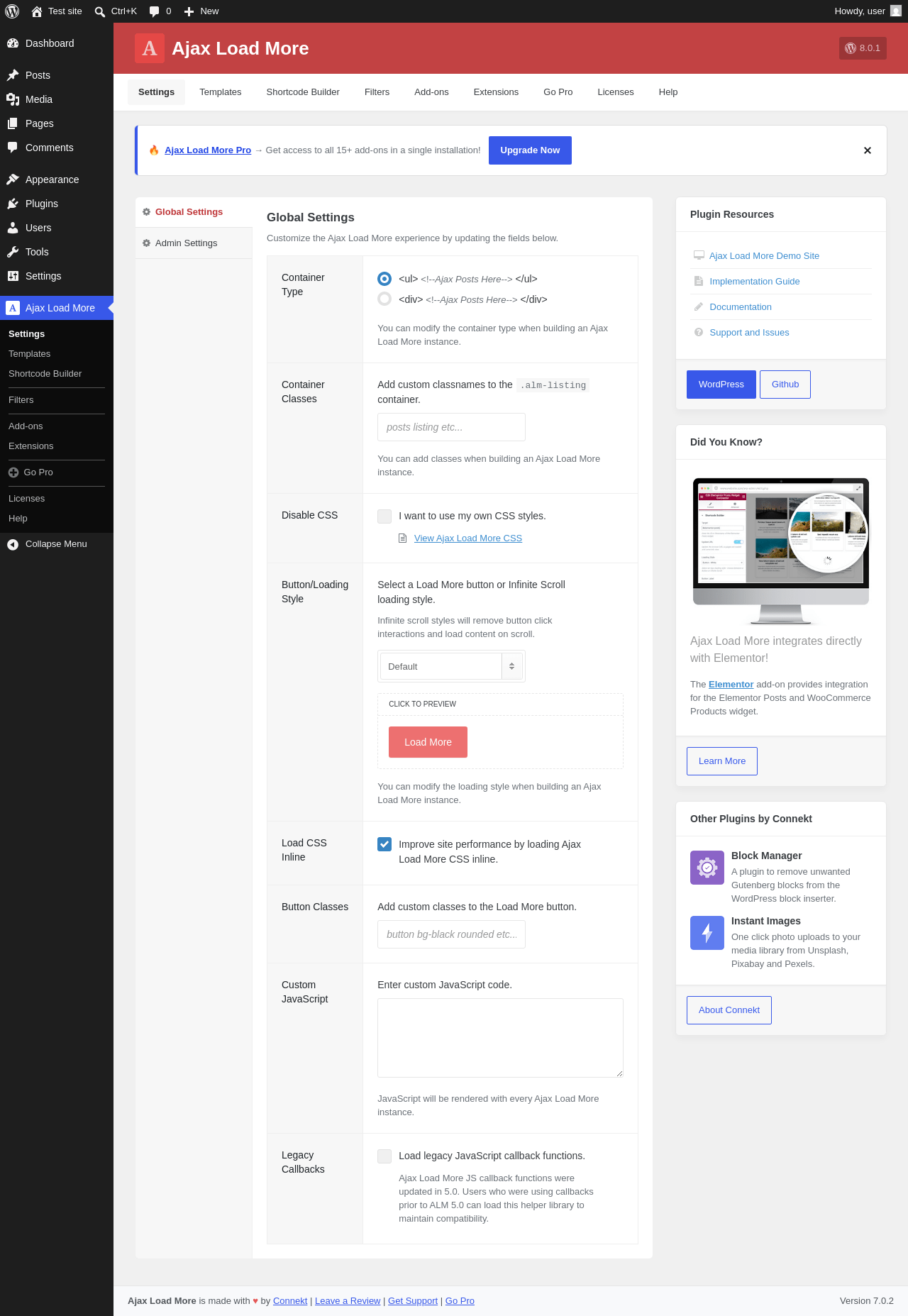908x1316 pixels.
Task: Enable the own CSS styles checkbox
Action: click(x=384, y=516)
